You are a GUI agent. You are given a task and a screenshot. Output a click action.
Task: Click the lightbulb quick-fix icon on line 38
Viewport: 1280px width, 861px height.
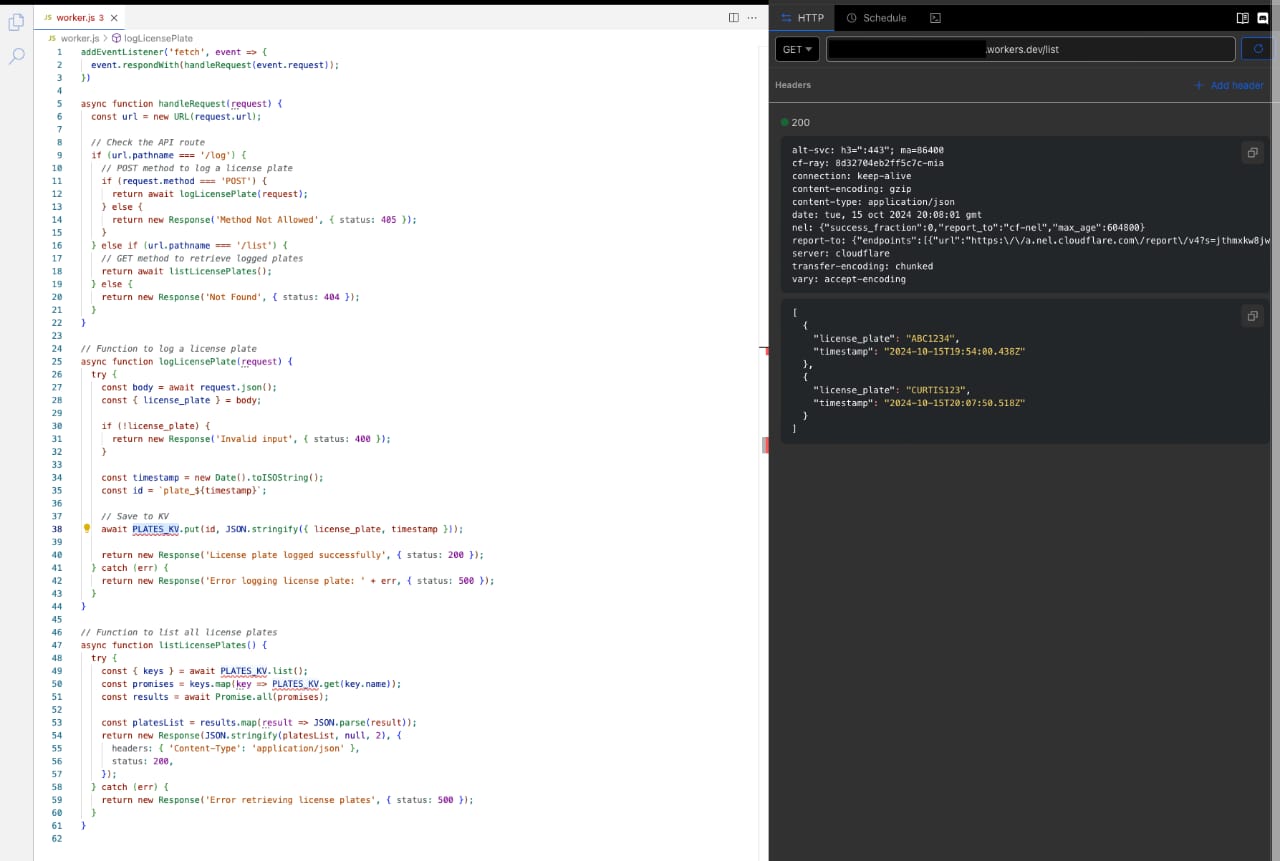[87, 528]
